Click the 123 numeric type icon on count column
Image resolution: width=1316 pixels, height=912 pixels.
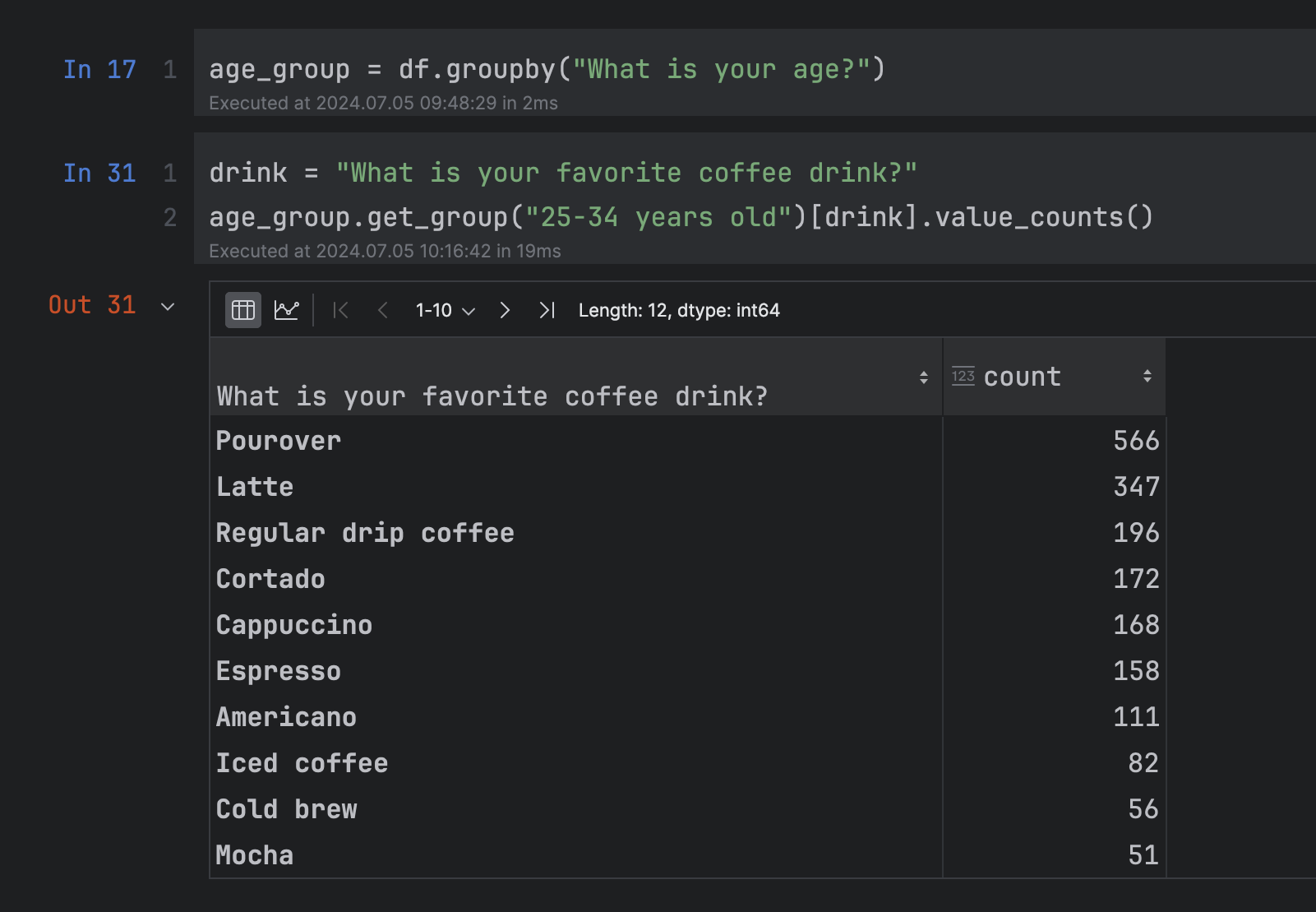(x=963, y=376)
